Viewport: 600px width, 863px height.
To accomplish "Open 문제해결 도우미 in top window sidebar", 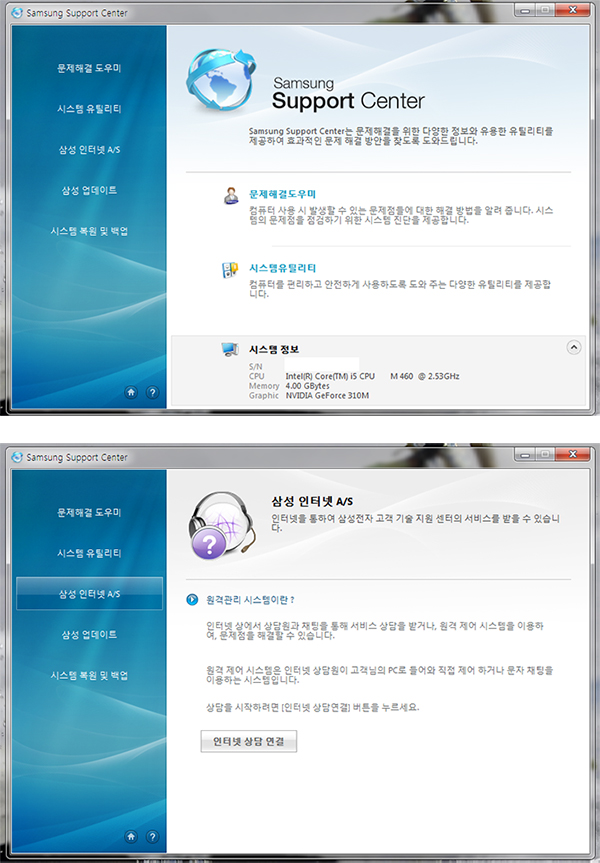I will tap(89, 68).
